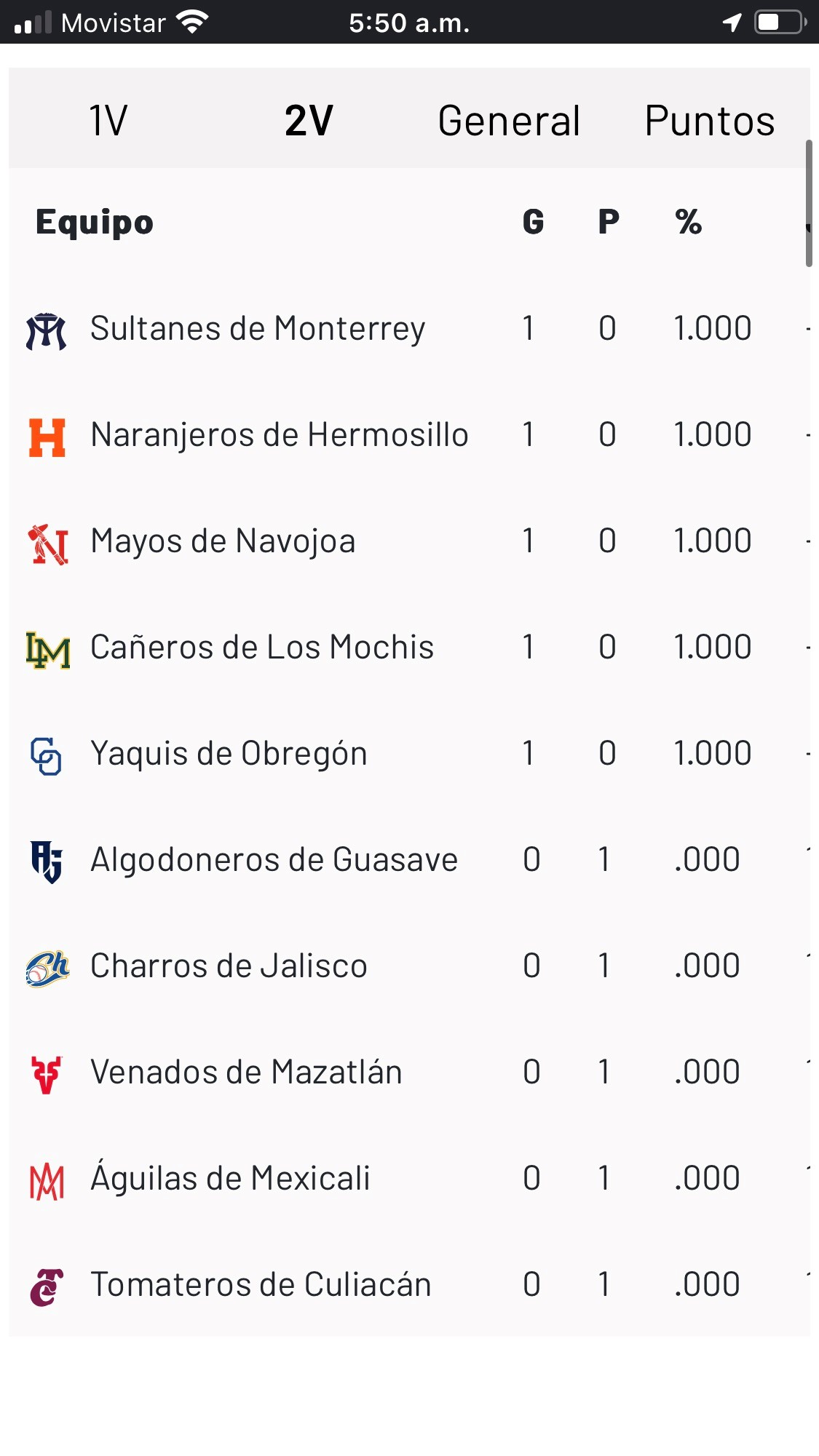Tap the Charros de Jalisco logo

tap(47, 968)
